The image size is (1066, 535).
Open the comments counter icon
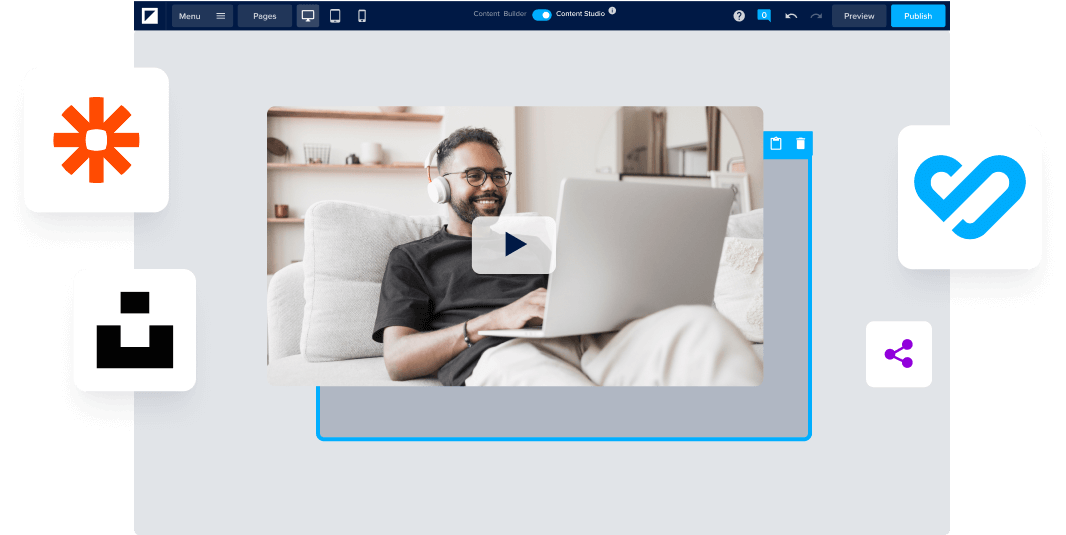tap(764, 16)
